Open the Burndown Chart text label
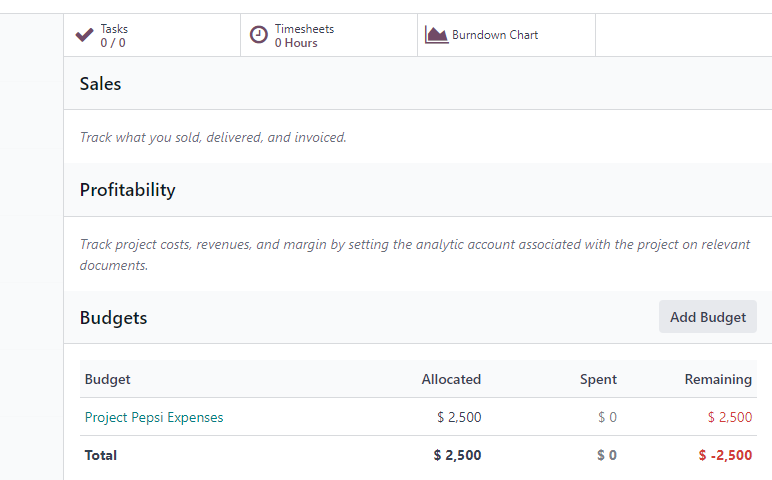This screenshot has width=772, height=480. (495, 35)
